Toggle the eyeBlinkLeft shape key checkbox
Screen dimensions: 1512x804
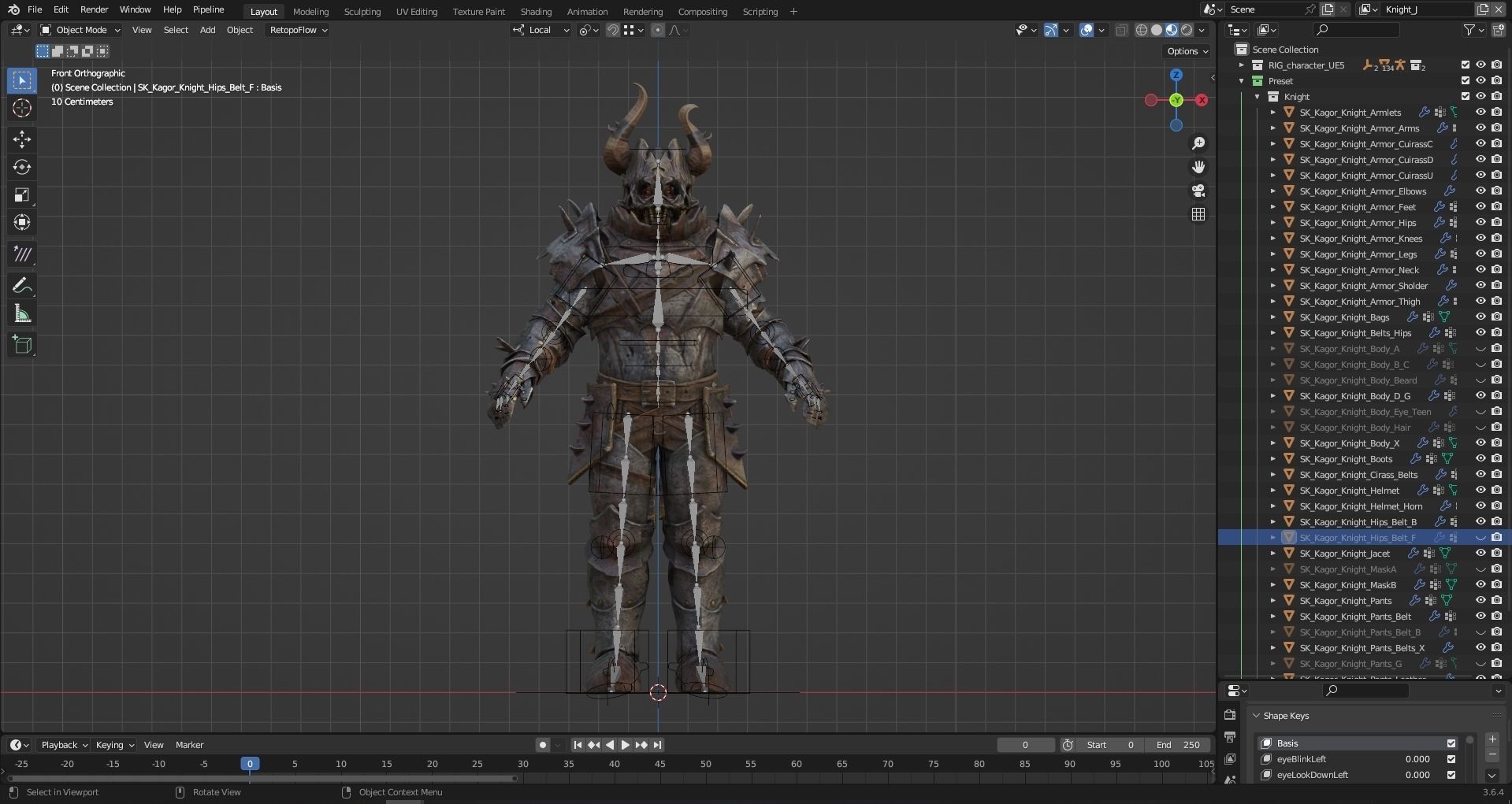pos(1451,759)
